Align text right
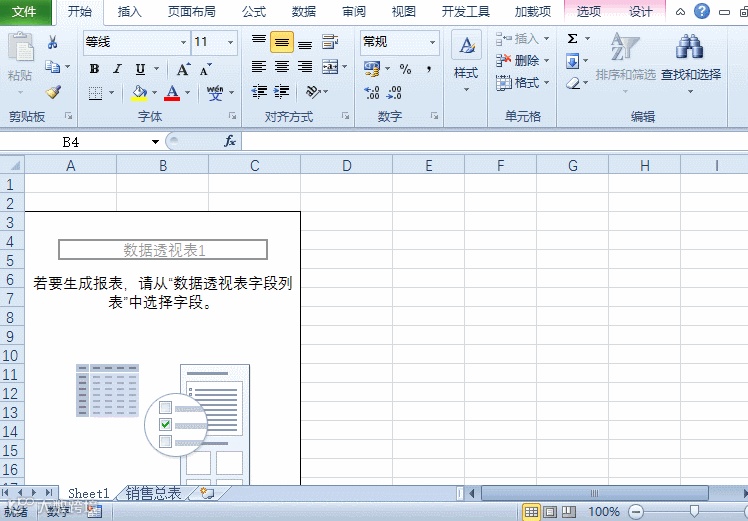This screenshot has width=748, height=521. (305, 66)
